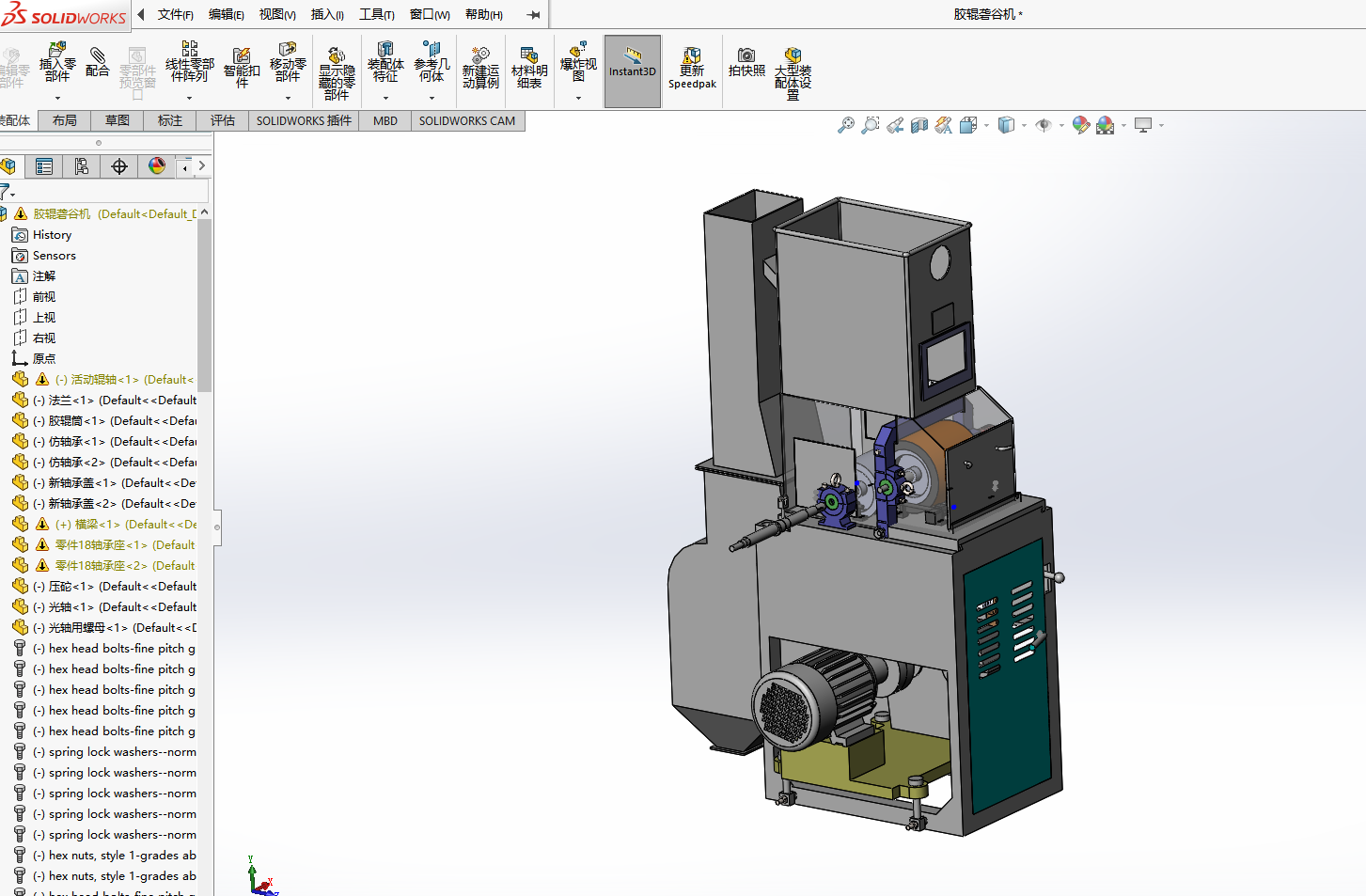The image size is (1366, 896).
Task: Open the 工具(T) Tools menu
Action: 376,14
